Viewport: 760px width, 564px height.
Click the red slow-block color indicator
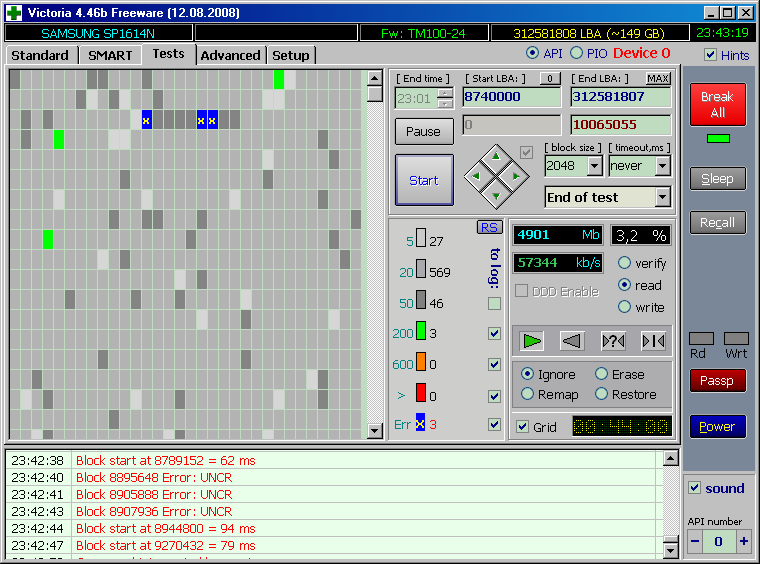(421, 392)
